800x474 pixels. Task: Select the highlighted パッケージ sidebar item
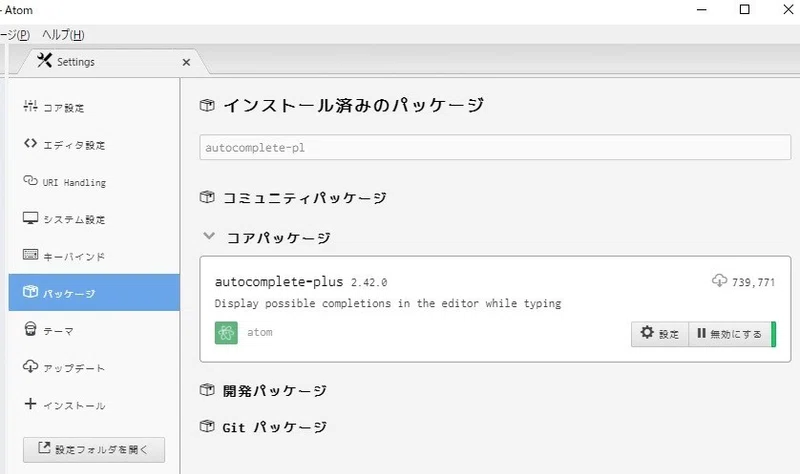(x=94, y=292)
